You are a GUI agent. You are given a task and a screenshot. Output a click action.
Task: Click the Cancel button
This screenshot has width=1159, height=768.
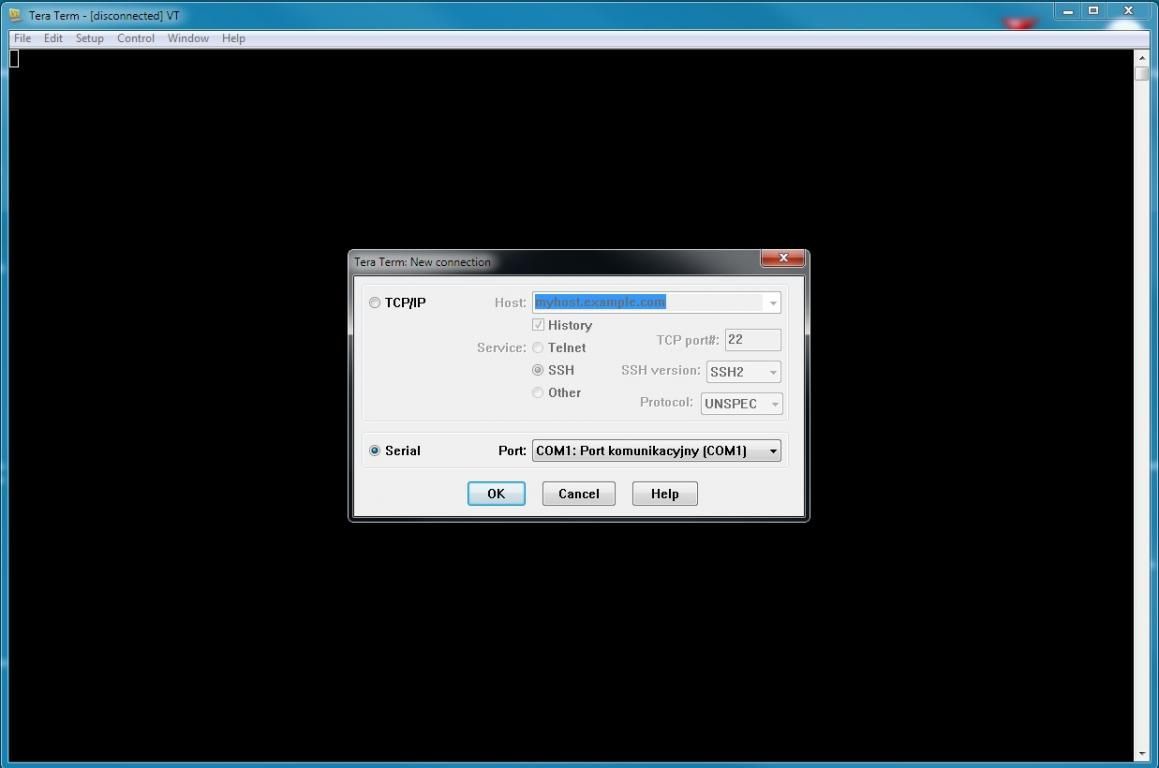(579, 494)
